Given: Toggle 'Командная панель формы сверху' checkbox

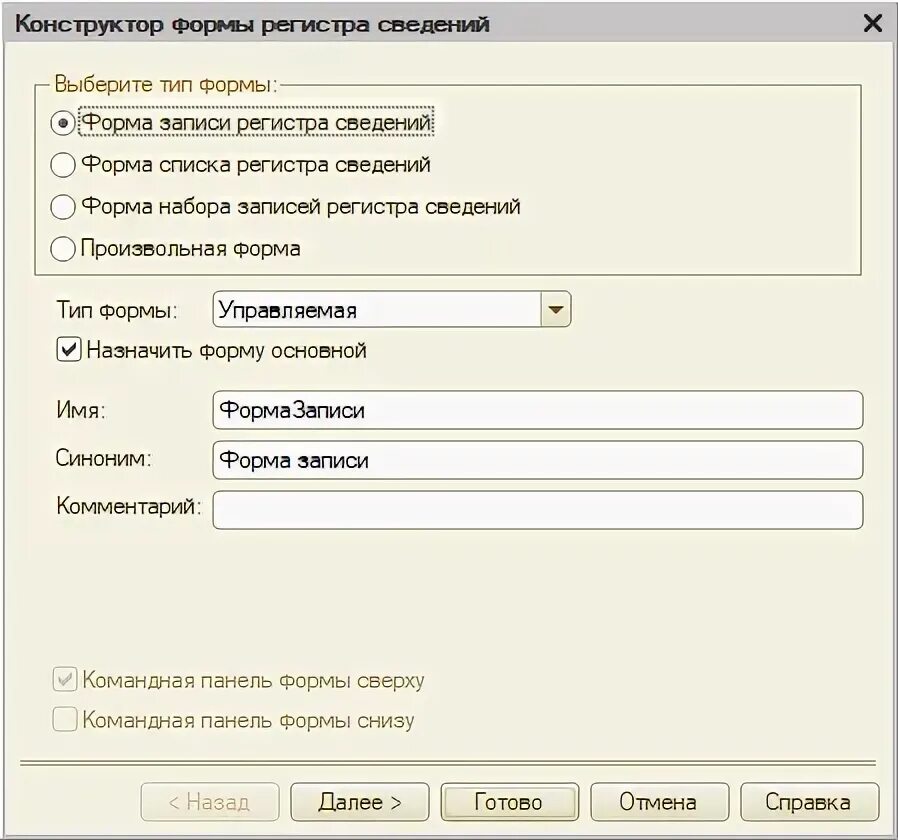Looking at the screenshot, I should [x=65, y=680].
